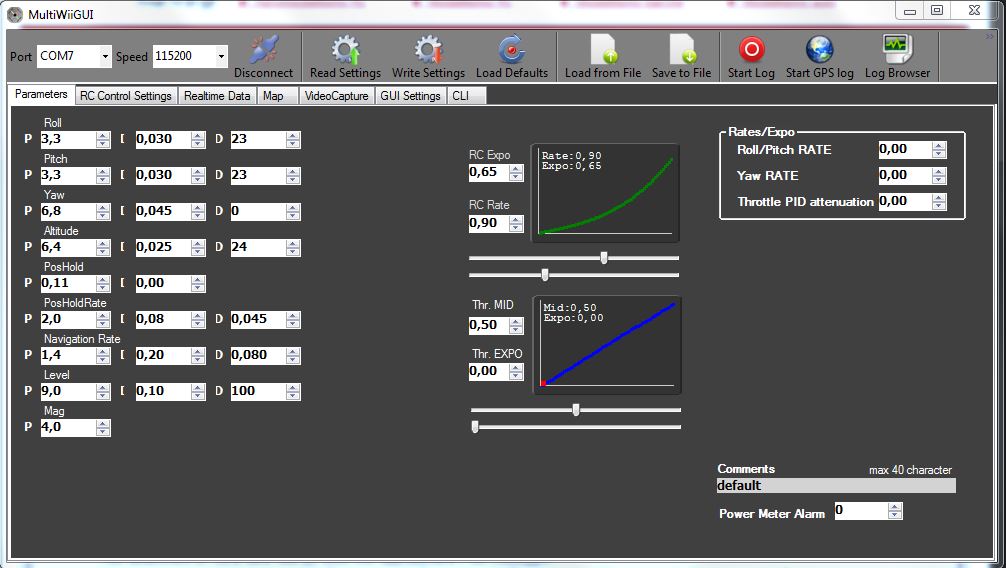Click the Thr. MID slider handle

pyautogui.click(x=576, y=409)
